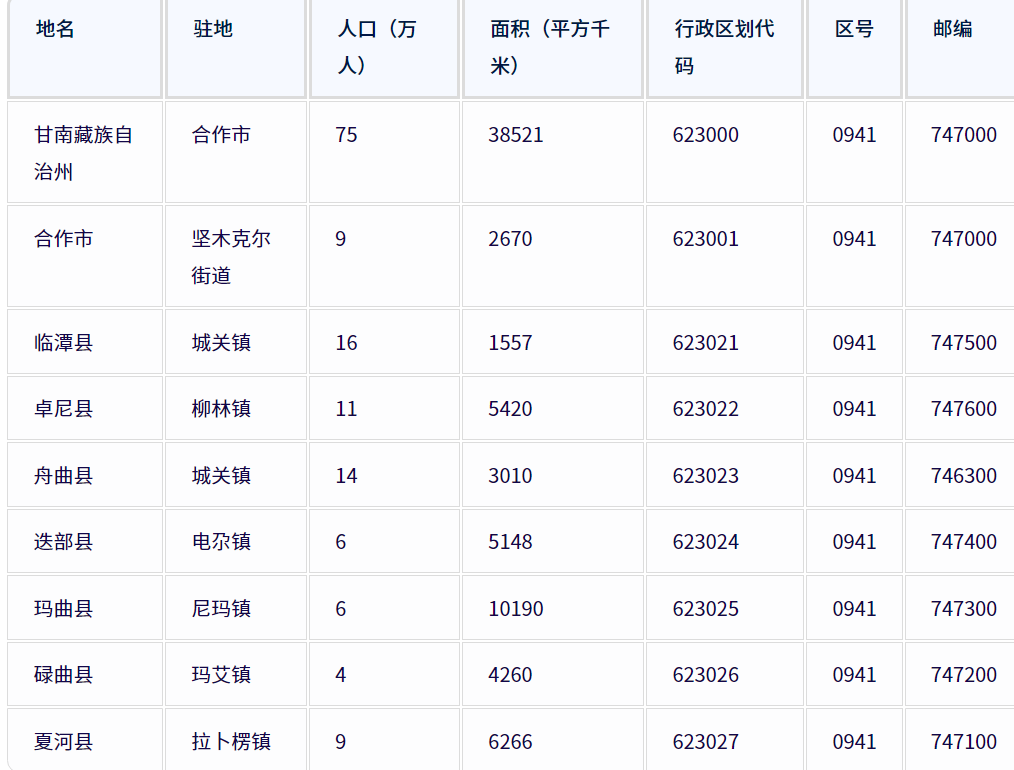The height and width of the screenshot is (770, 1014).
Task: Select population value 75
Action: [x=346, y=134]
